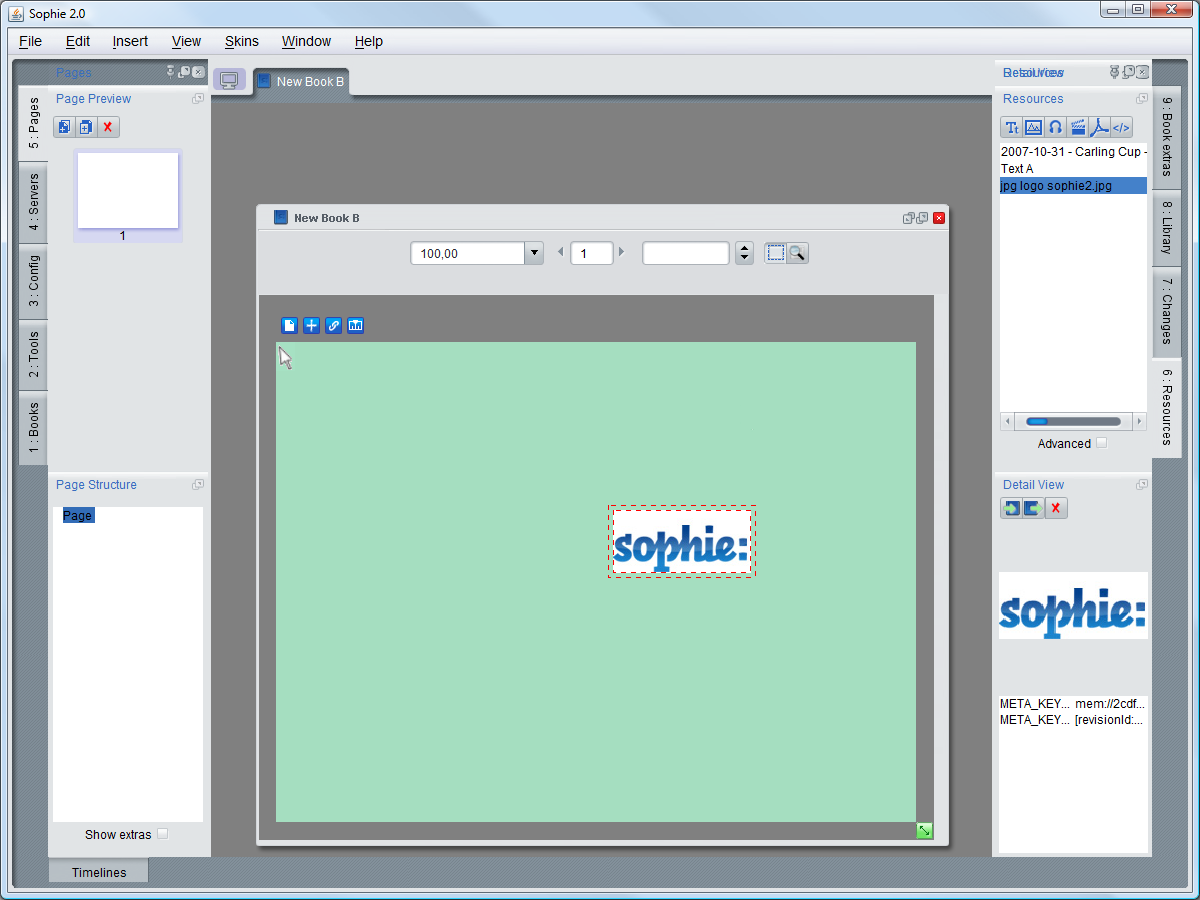
Task: Select the '2007-10-31 - Carling Cup' resource
Action: (1073, 152)
